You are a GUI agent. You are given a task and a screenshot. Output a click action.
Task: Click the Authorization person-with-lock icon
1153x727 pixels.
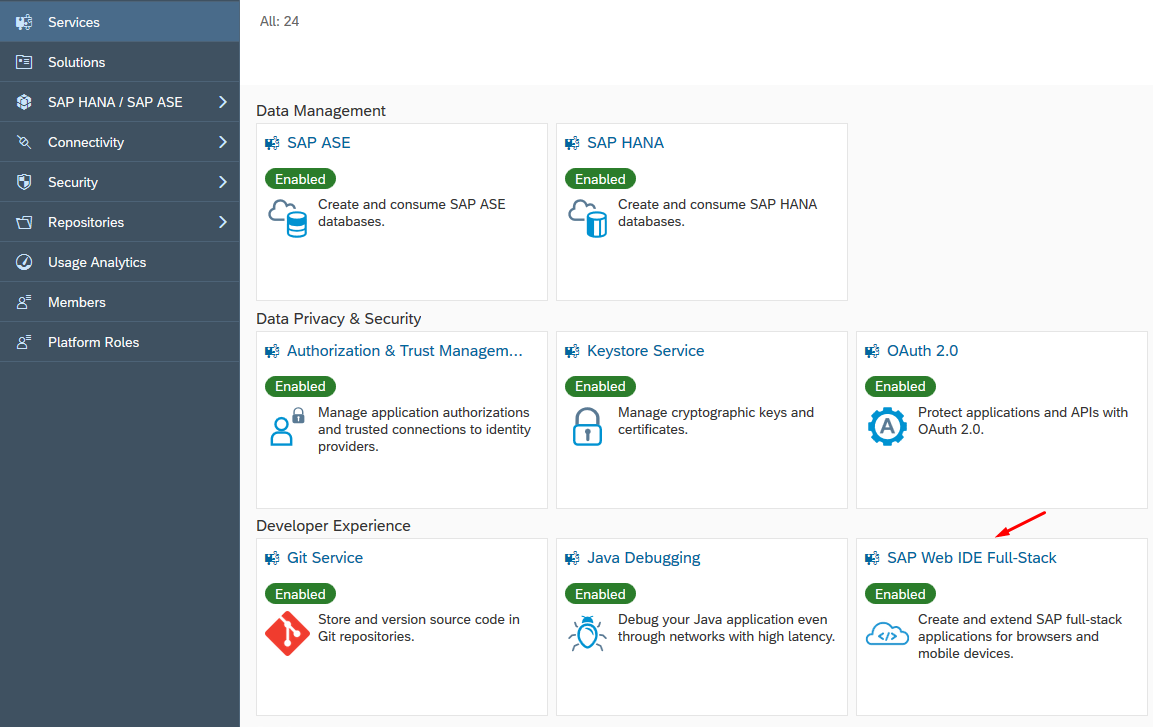pyautogui.click(x=288, y=427)
